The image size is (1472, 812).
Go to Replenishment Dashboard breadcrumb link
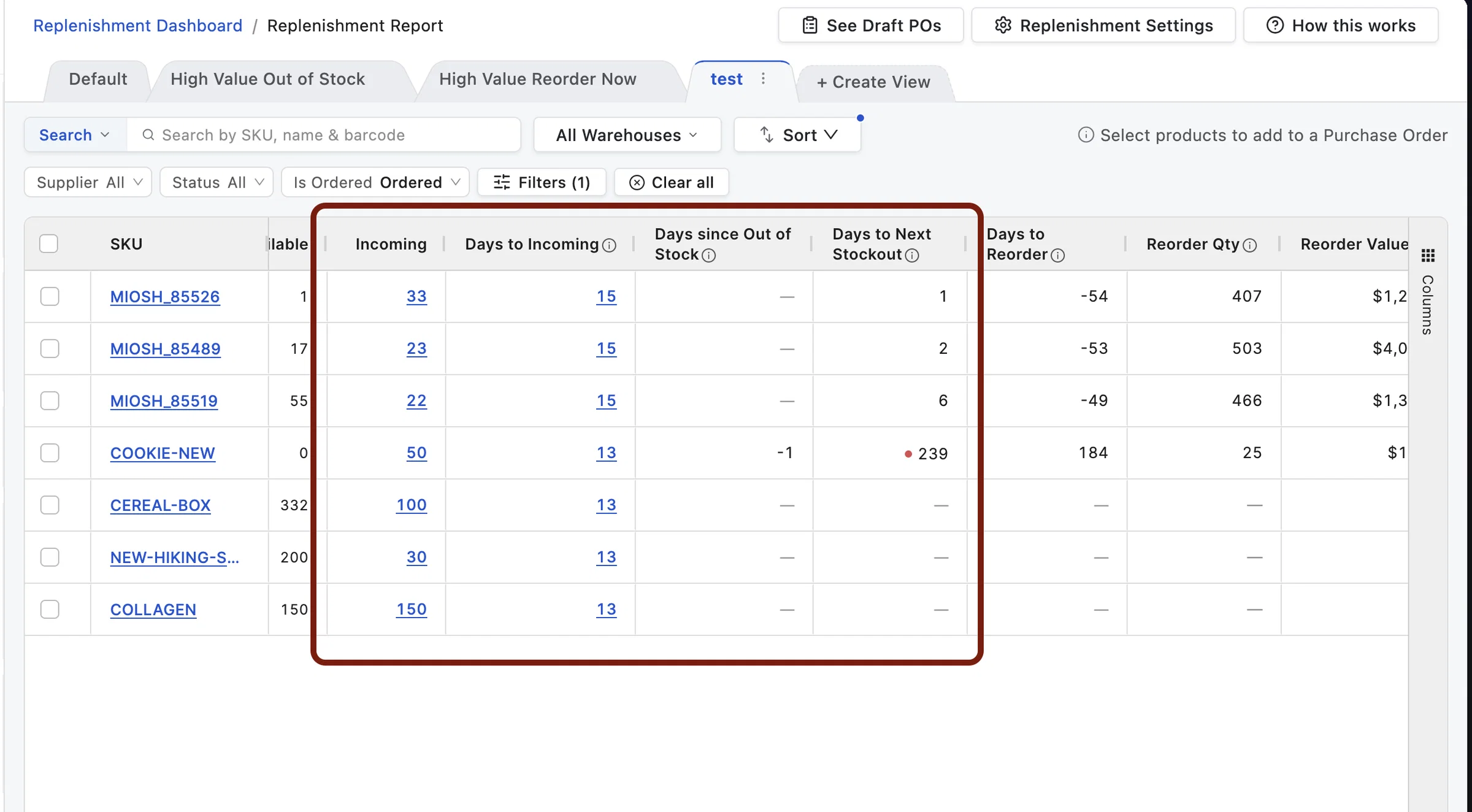pyautogui.click(x=138, y=26)
